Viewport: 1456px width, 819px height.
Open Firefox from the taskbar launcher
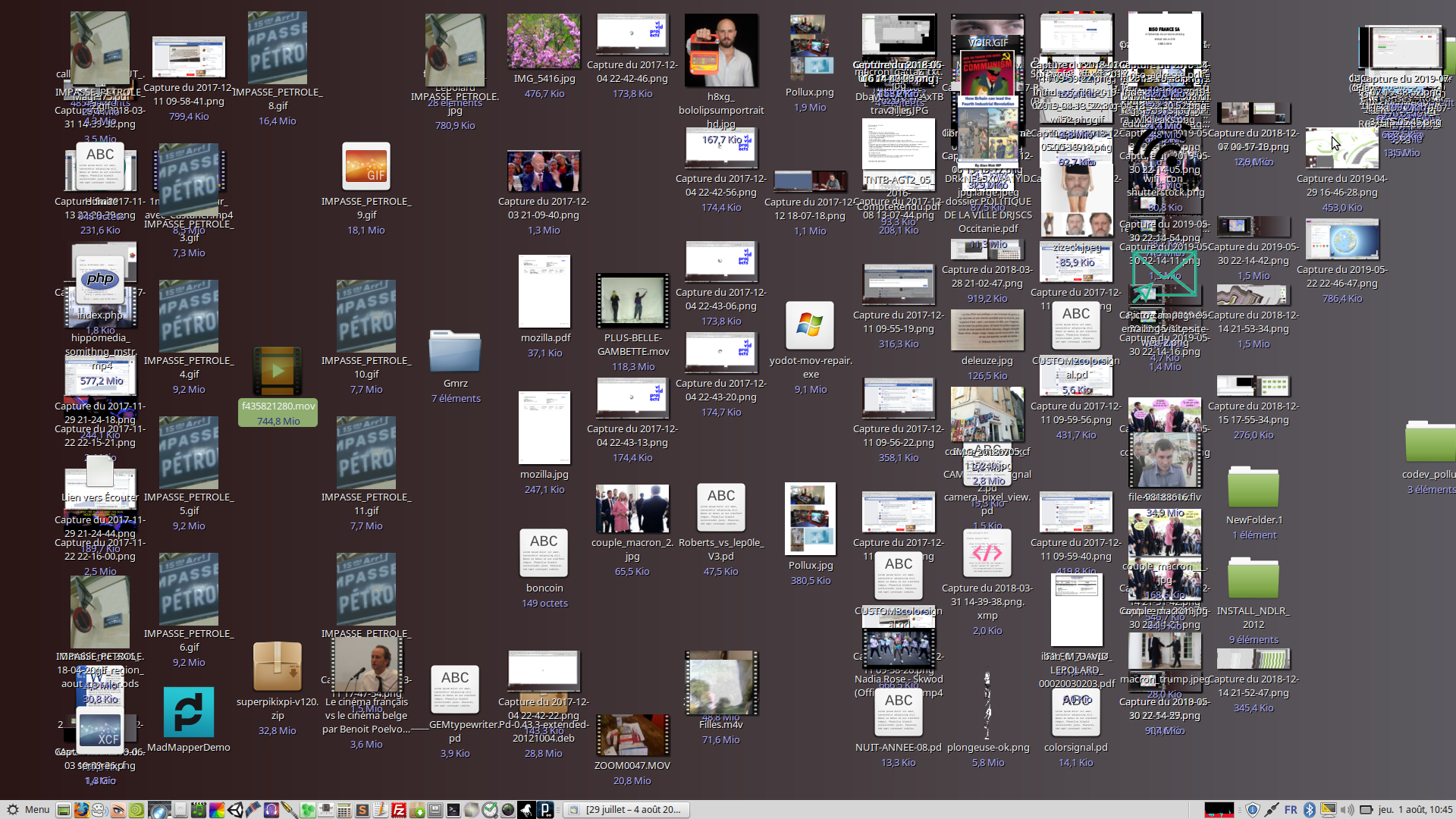[x=81, y=810]
